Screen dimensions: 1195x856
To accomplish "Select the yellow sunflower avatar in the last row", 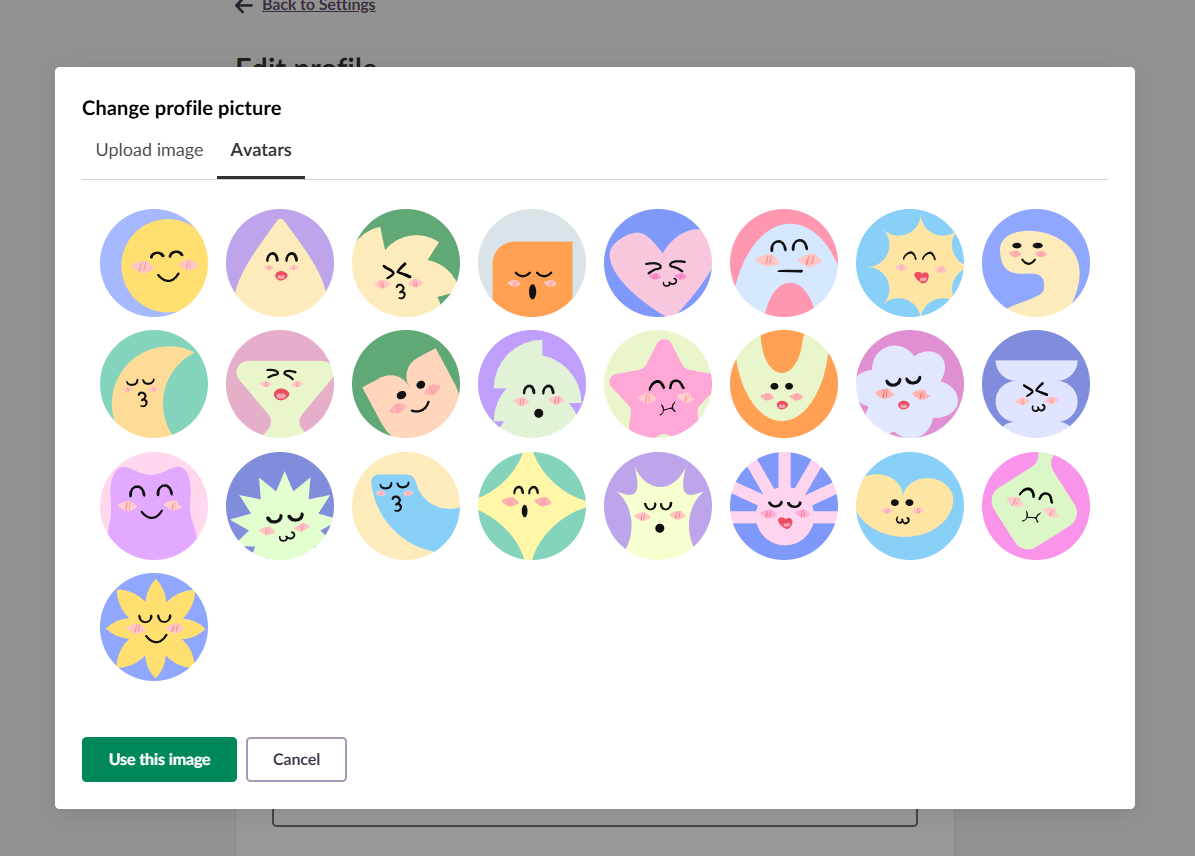I will pyautogui.click(x=154, y=627).
